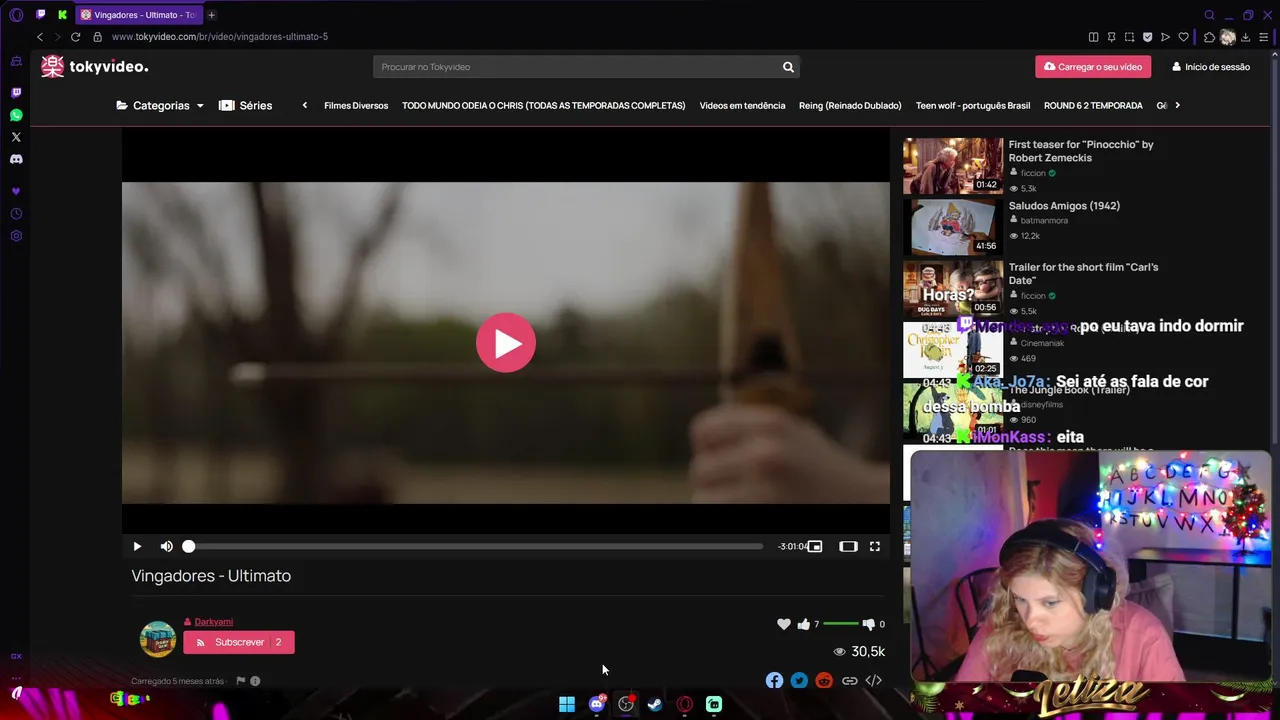1280x720 pixels.
Task: Seek using the video progress bar
Action: tap(475, 546)
